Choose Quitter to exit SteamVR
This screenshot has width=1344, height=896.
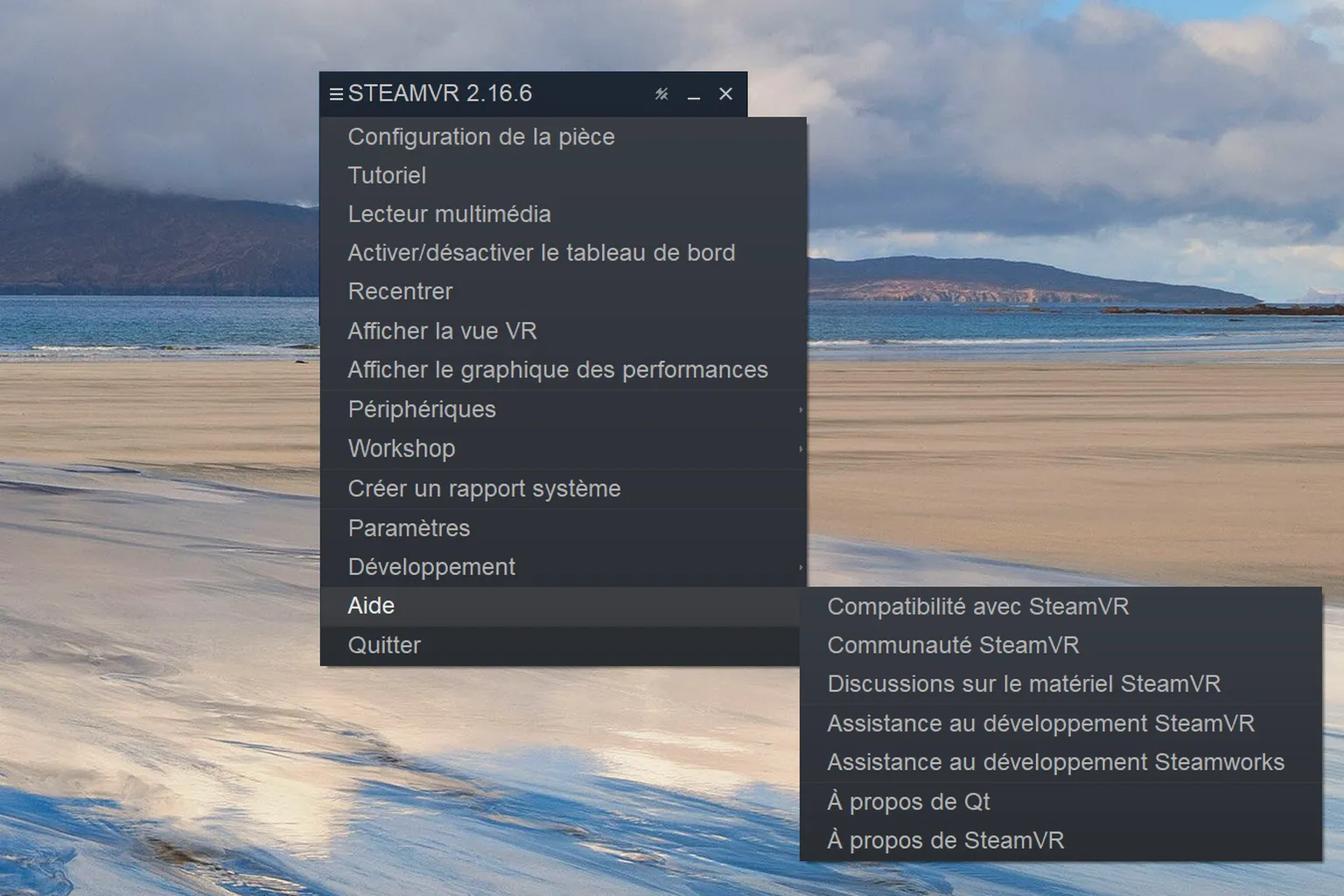[x=561, y=645]
